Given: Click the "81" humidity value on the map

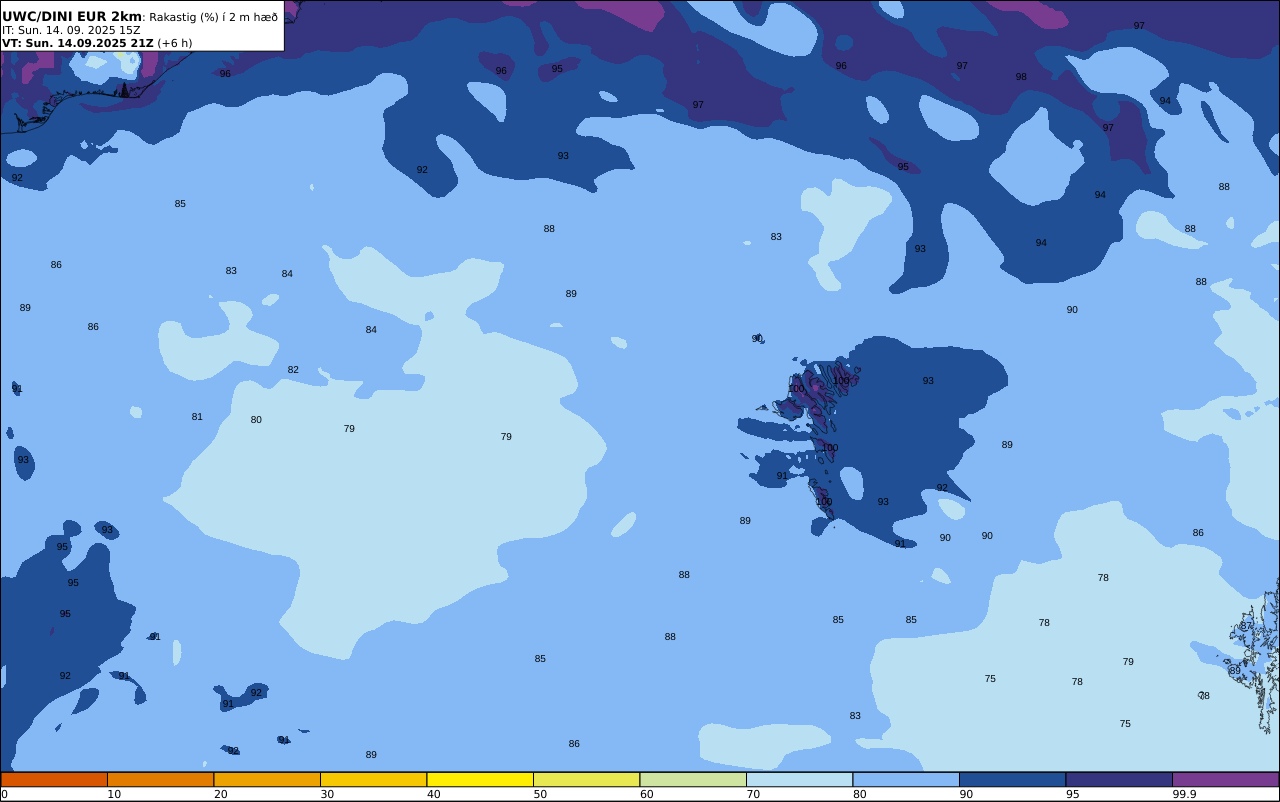Looking at the screenshot, I should [197, 417].
